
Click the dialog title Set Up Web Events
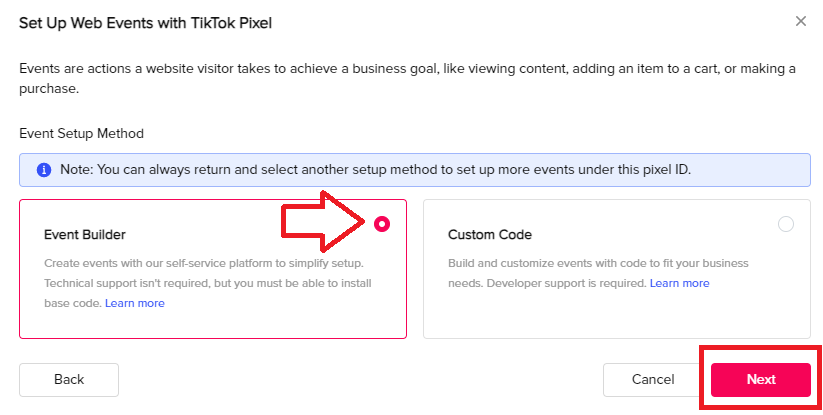coord(145,23)
